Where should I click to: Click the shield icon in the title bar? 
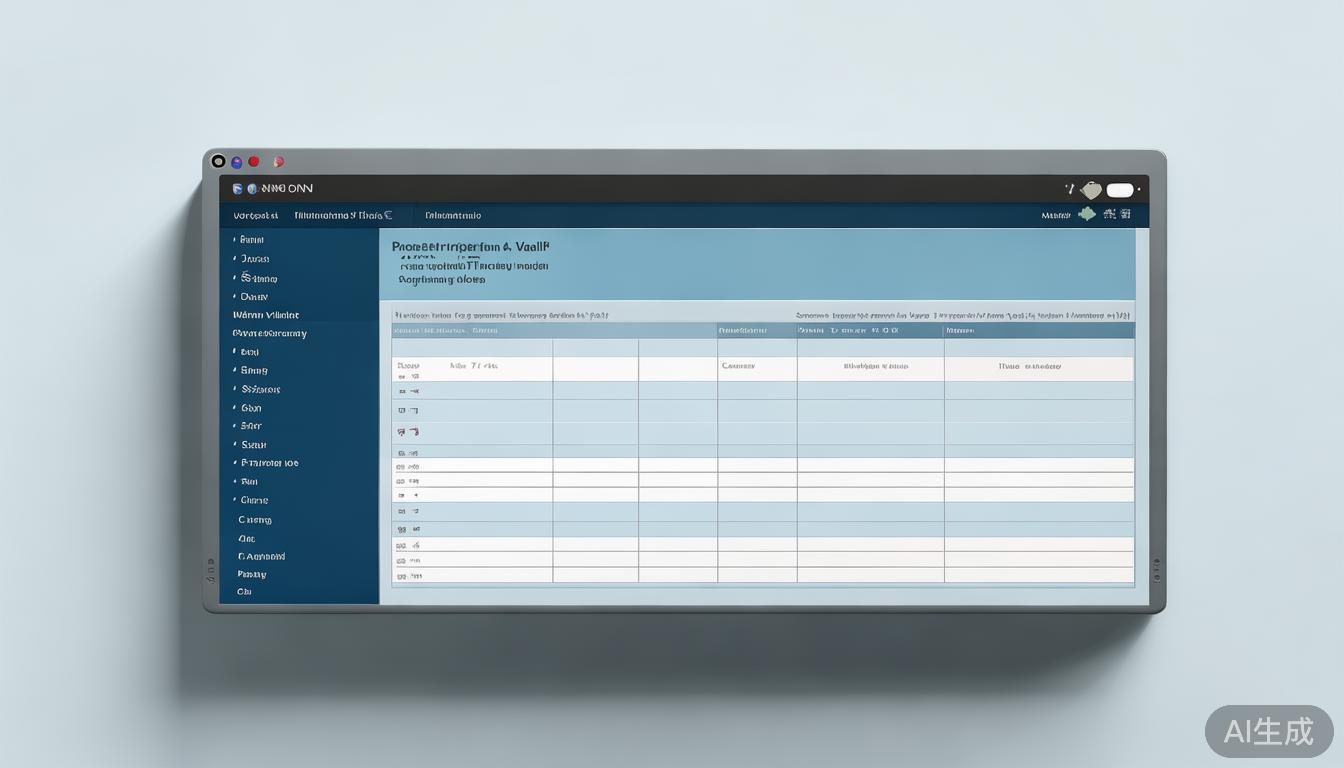pos(237,189)
